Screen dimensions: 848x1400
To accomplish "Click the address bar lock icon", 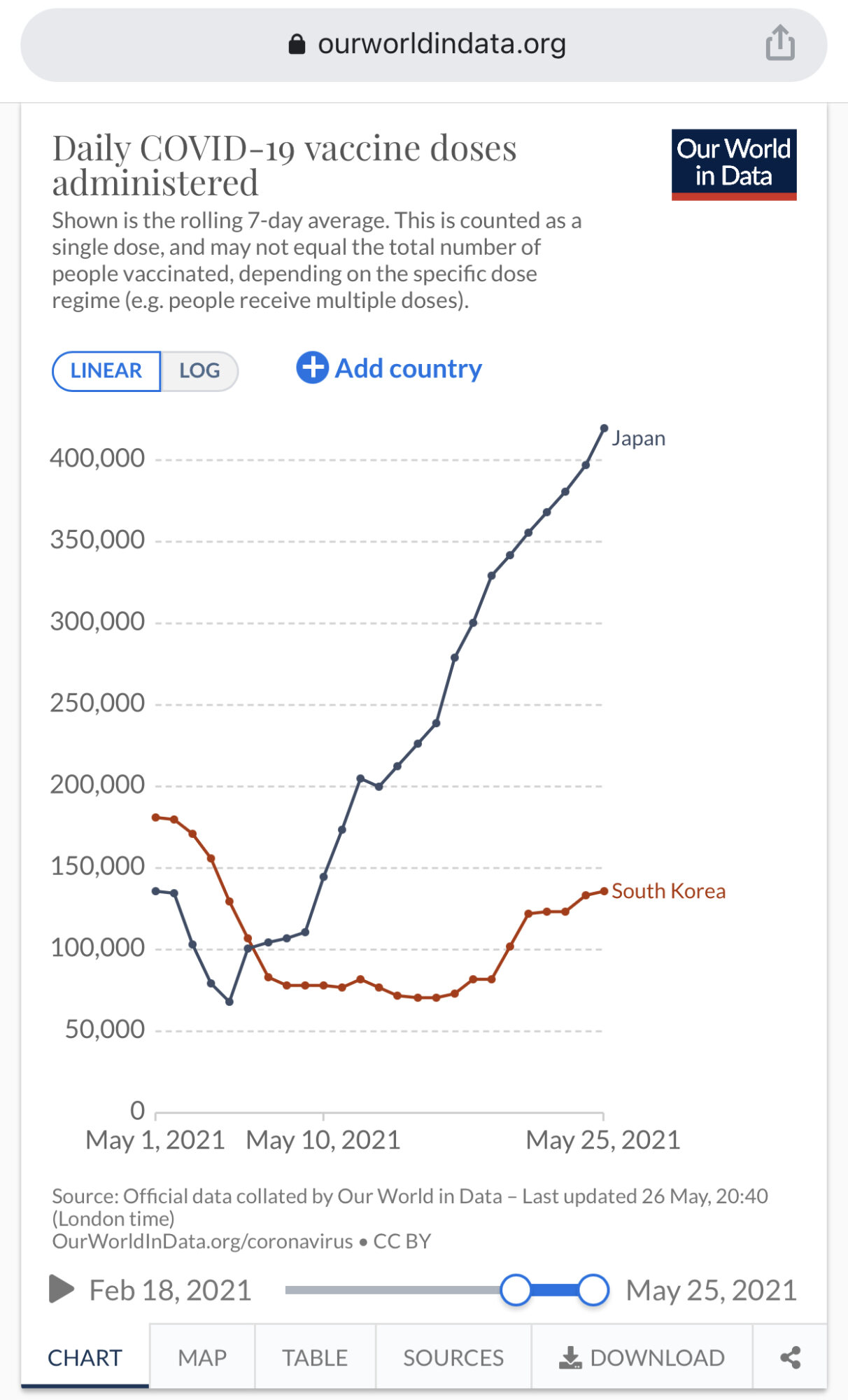I will click(297, 44).
